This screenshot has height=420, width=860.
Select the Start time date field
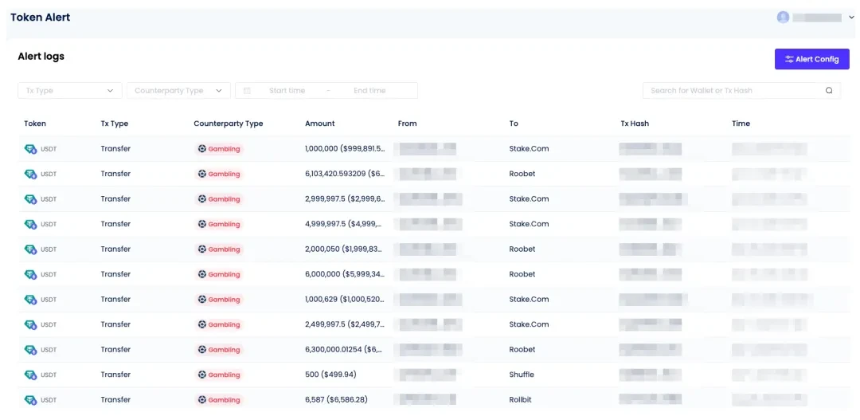click(287, 90)
